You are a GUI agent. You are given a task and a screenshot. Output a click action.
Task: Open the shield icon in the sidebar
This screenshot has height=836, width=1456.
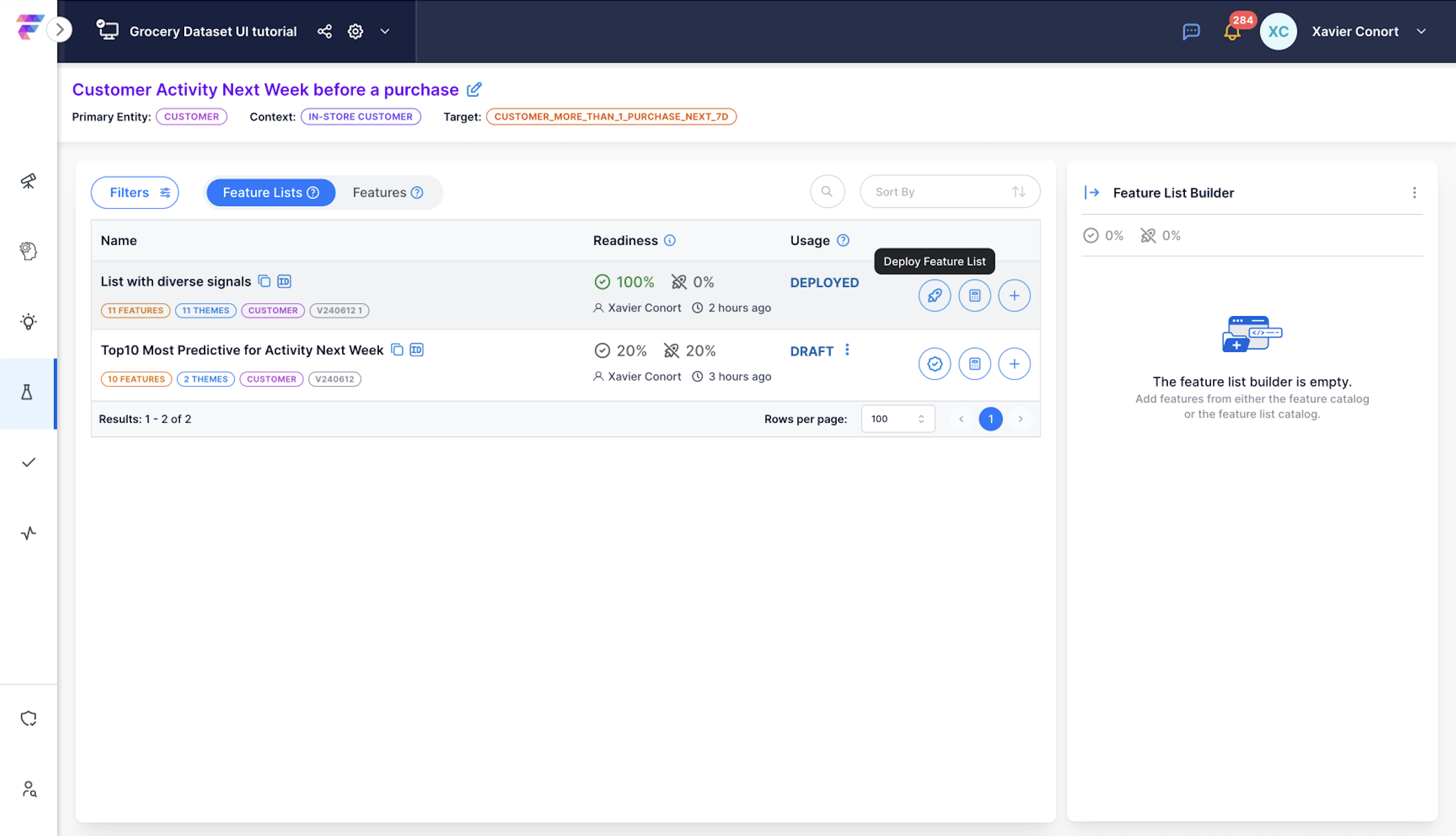point(28,718)
